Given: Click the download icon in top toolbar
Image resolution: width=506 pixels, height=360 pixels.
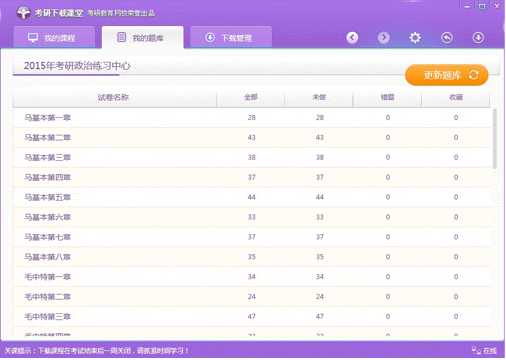Looking at the screenshot, I should coord(478,38).
